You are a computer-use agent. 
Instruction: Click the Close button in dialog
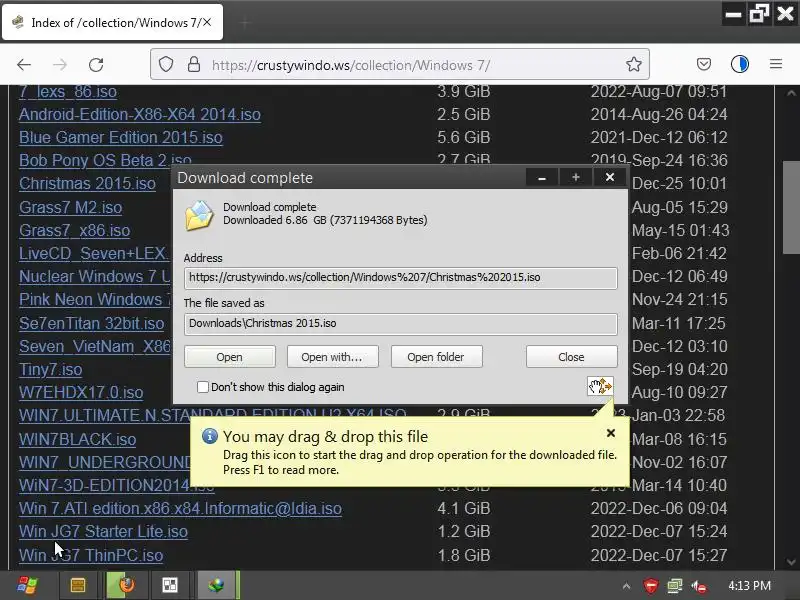571,357
